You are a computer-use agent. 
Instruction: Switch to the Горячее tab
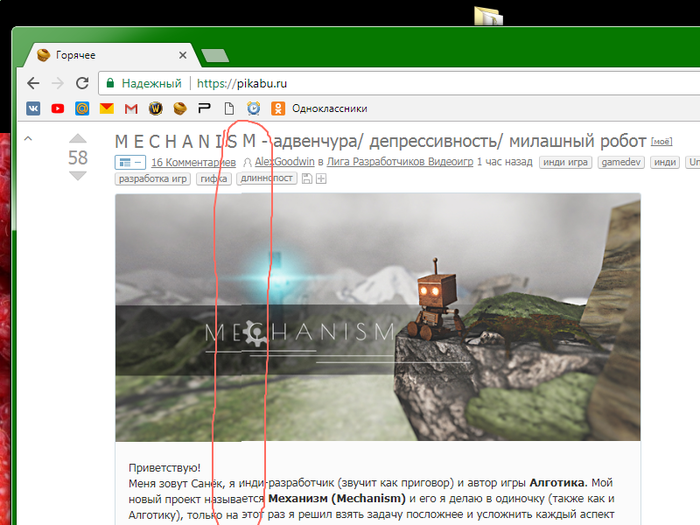point(110,55)
